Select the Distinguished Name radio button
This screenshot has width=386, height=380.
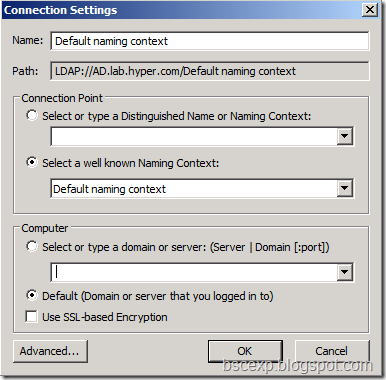(x=32, y=116)
